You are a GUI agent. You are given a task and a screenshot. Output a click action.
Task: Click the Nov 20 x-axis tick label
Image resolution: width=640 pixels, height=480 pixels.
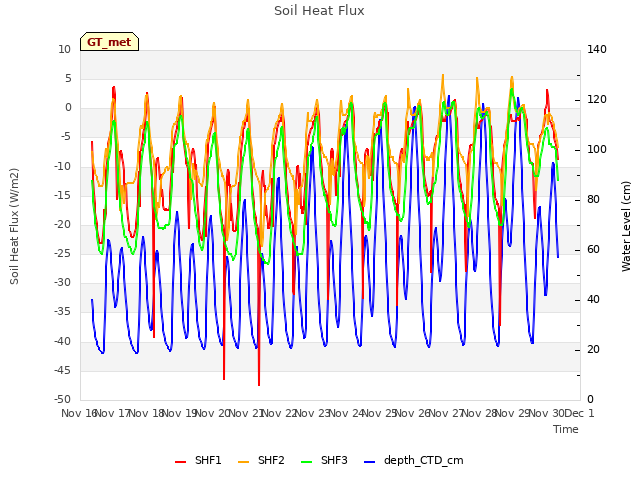(x=212, y=413)
